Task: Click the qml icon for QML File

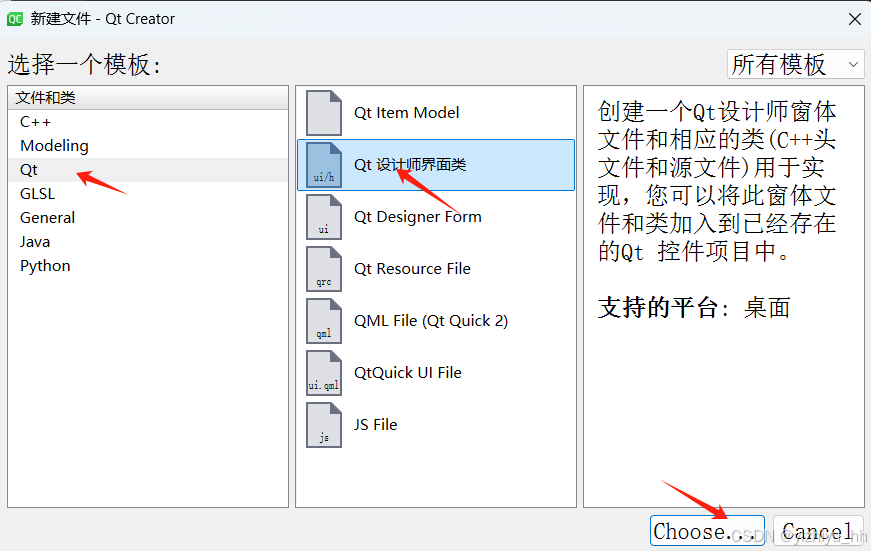Action: click(x=324, y=321)
